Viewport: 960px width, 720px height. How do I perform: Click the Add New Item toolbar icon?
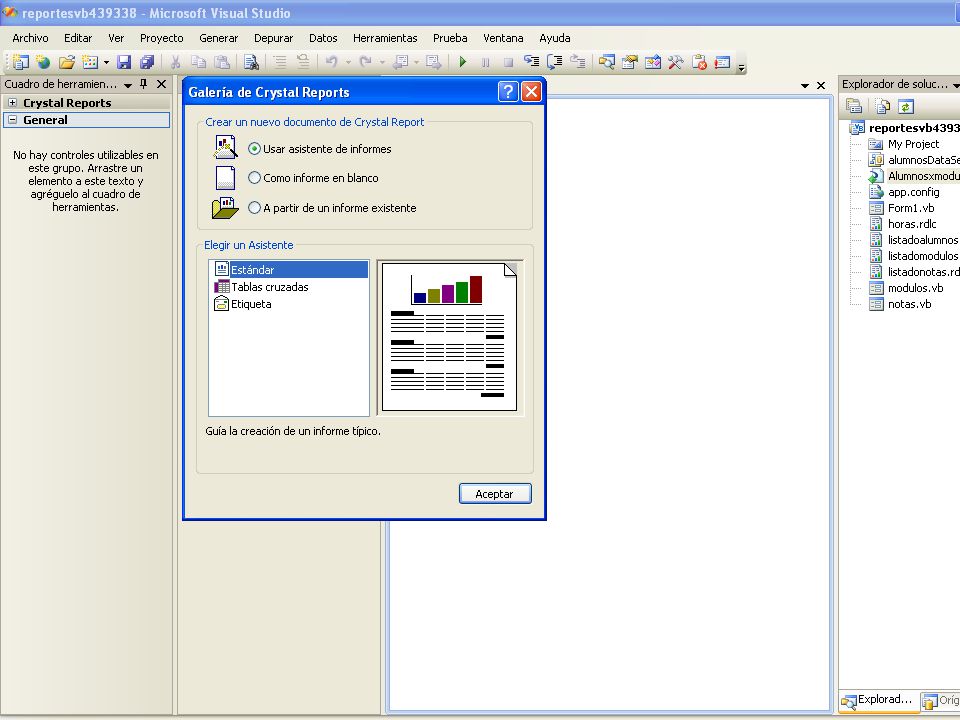[90, 62]
